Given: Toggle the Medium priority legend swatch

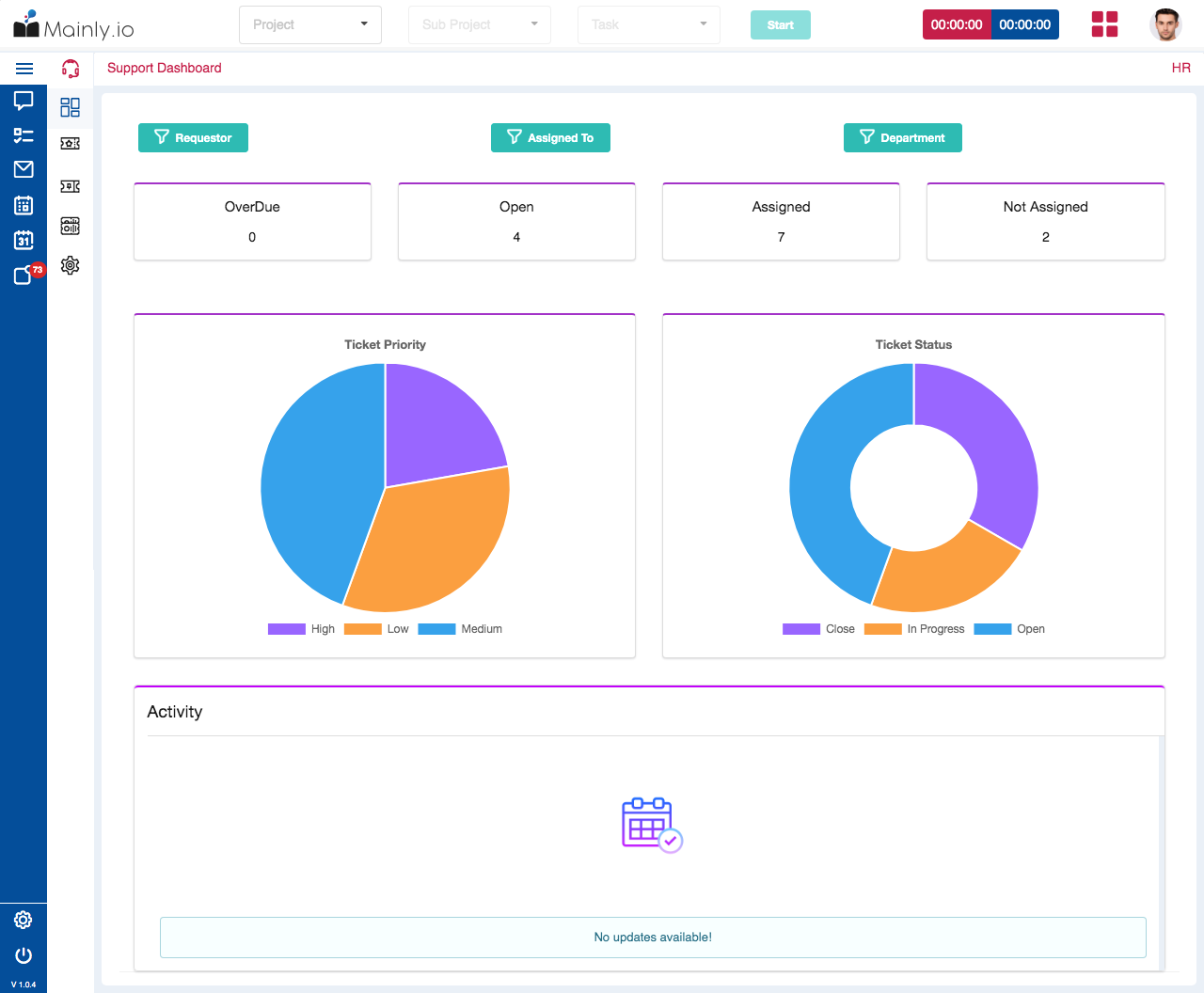Looking at the screenshot, I should 436,629.
